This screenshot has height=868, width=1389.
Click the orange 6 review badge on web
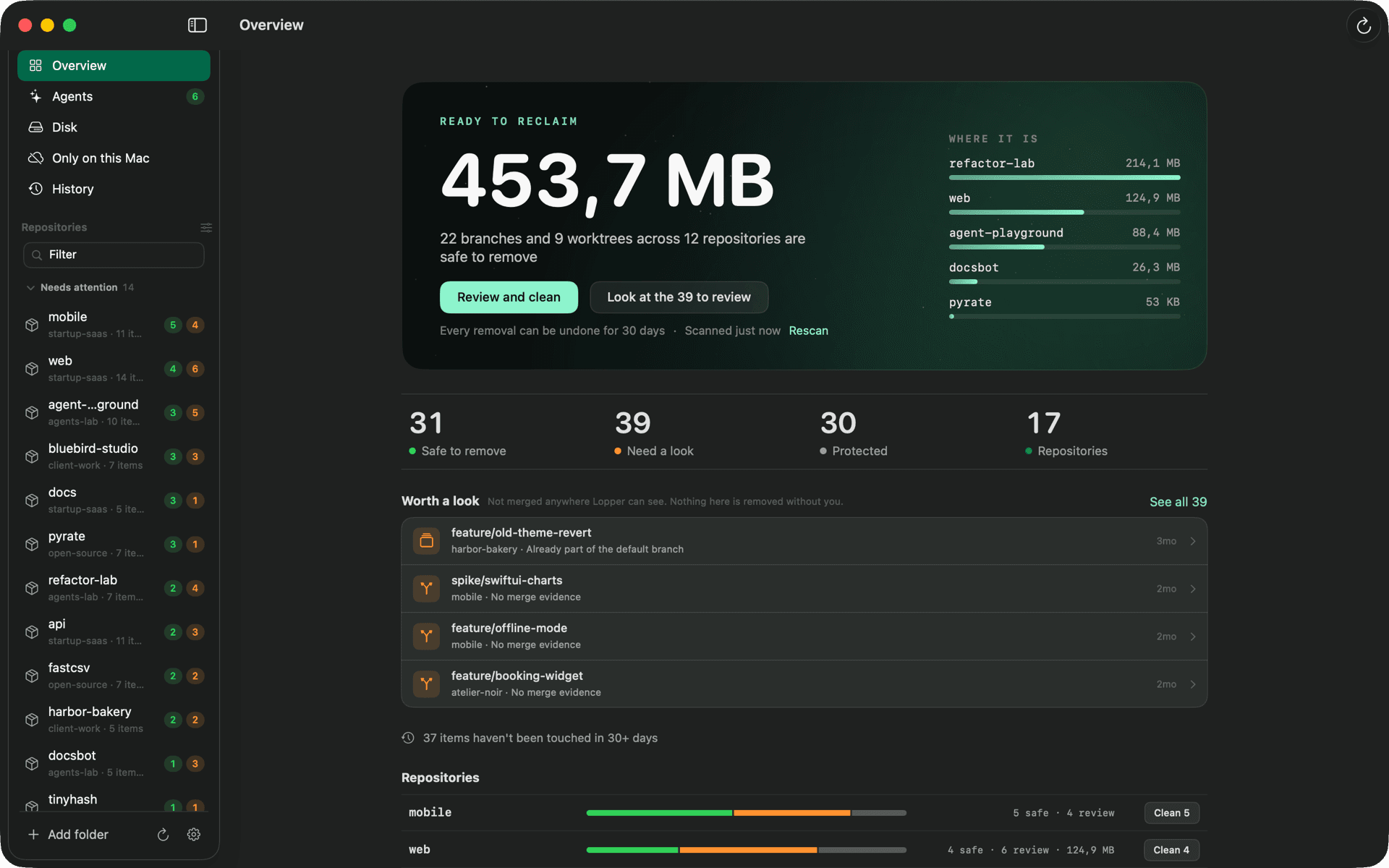195,369
